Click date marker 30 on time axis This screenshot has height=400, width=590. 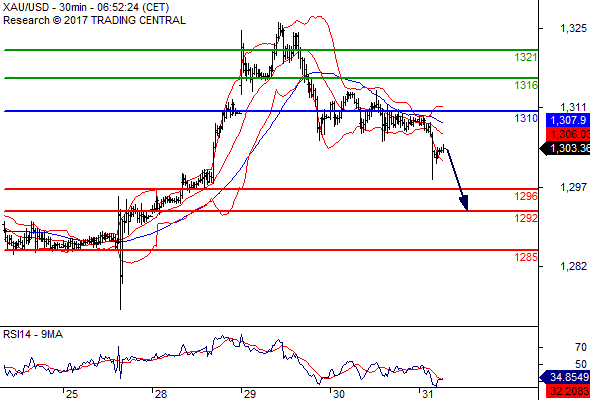[338, 394]
